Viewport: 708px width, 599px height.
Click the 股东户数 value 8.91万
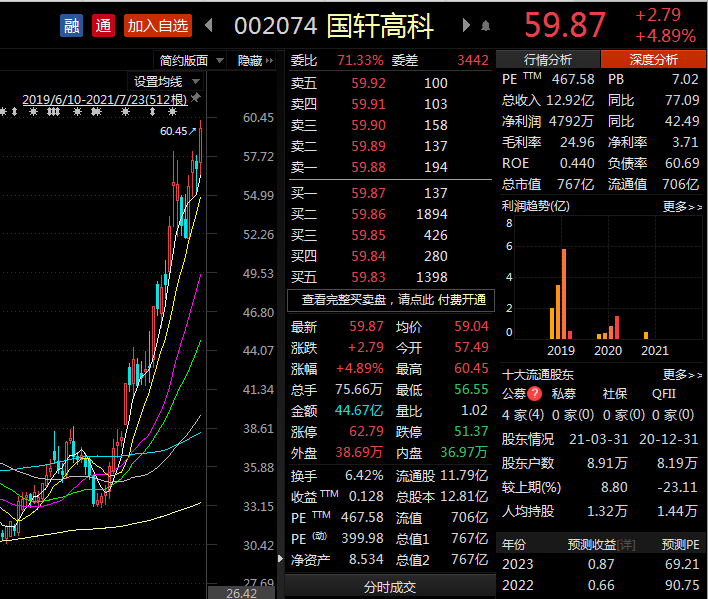(607, 463)
